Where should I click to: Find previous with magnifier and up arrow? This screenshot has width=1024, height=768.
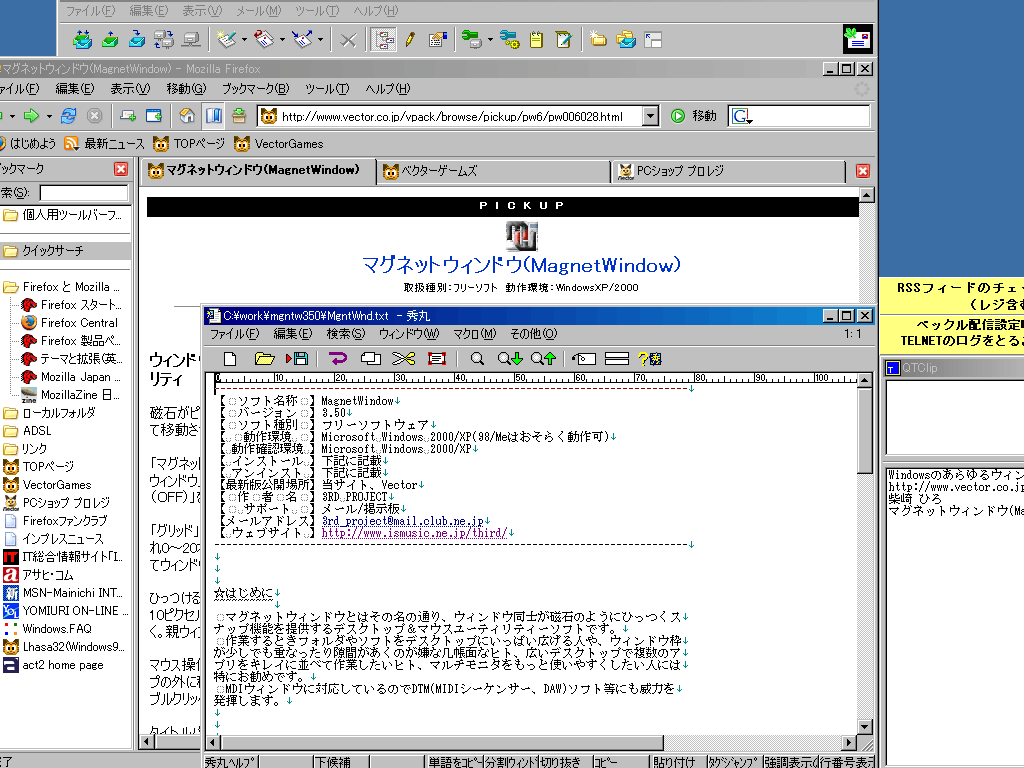tap(543, 359)
